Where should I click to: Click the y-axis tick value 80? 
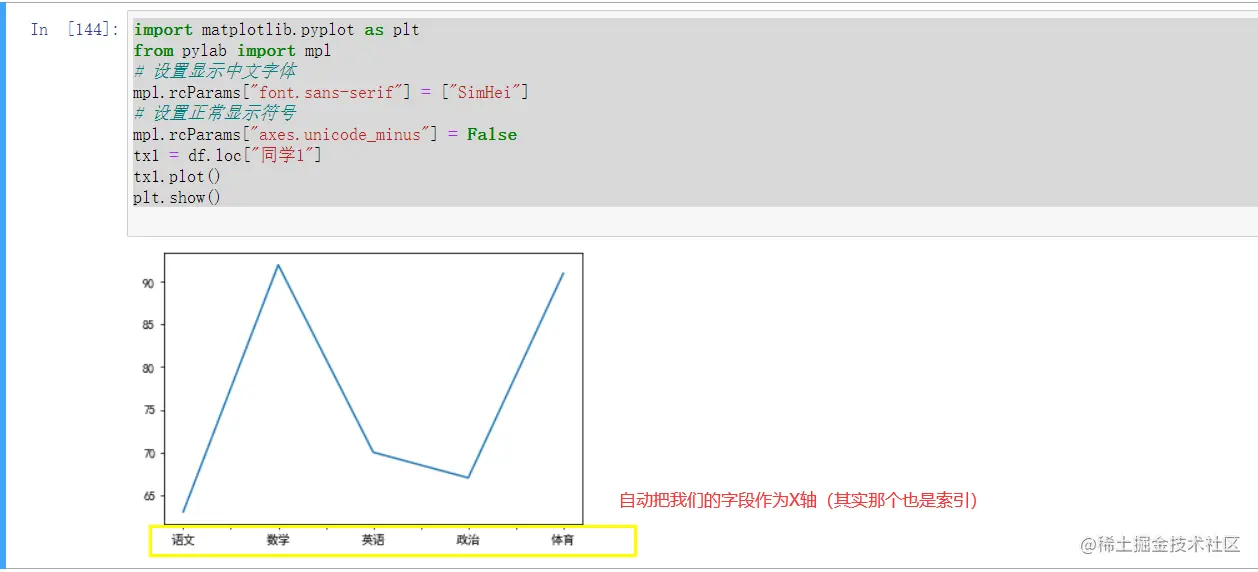(x=148, y=368)
